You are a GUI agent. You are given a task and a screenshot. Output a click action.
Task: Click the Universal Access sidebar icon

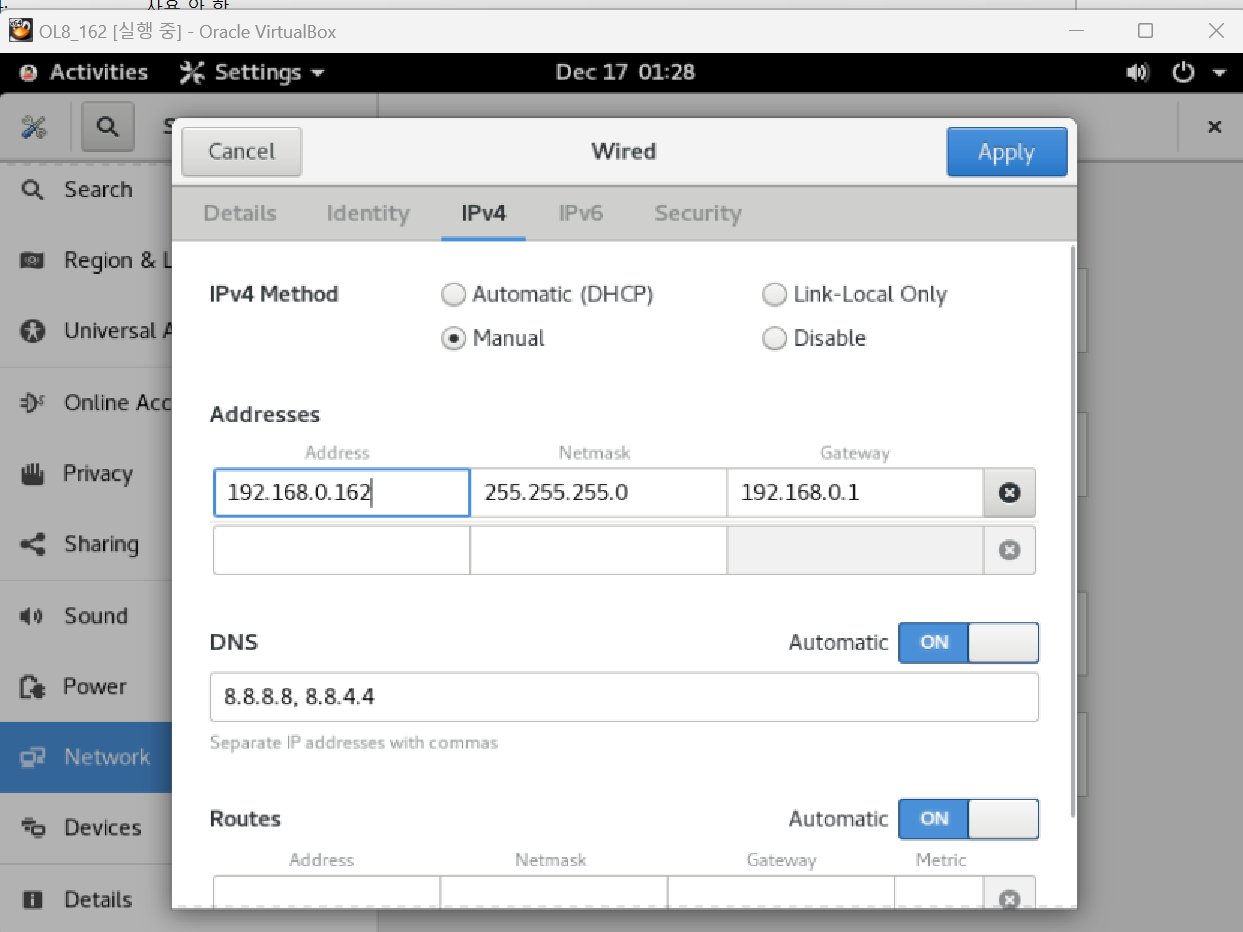point(33,331)
